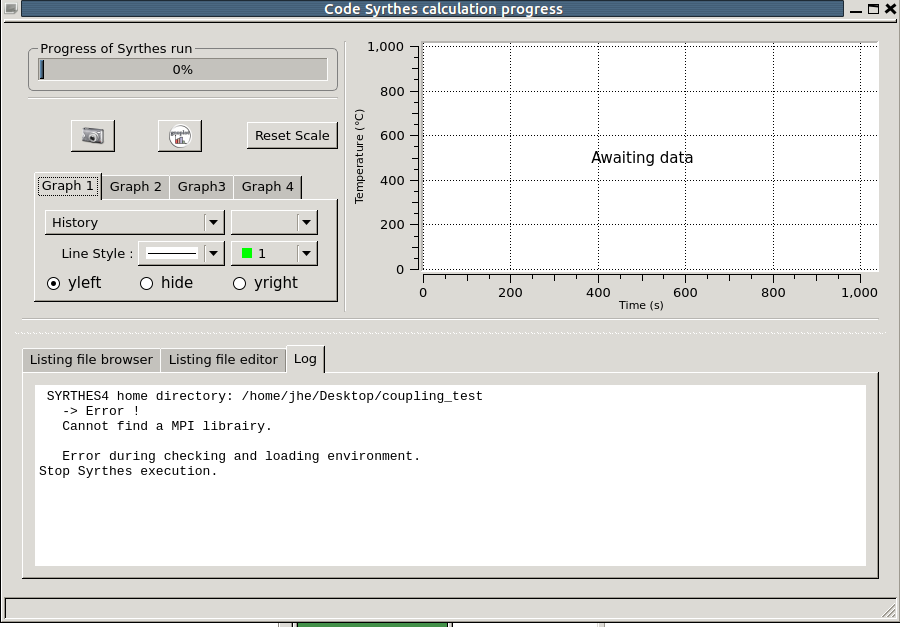Image resolution: width=900 pixels, height=627 pixels.
Task: Switch to the Graph 2 tab
Action: pyautogui.click(x=135, y=187)
